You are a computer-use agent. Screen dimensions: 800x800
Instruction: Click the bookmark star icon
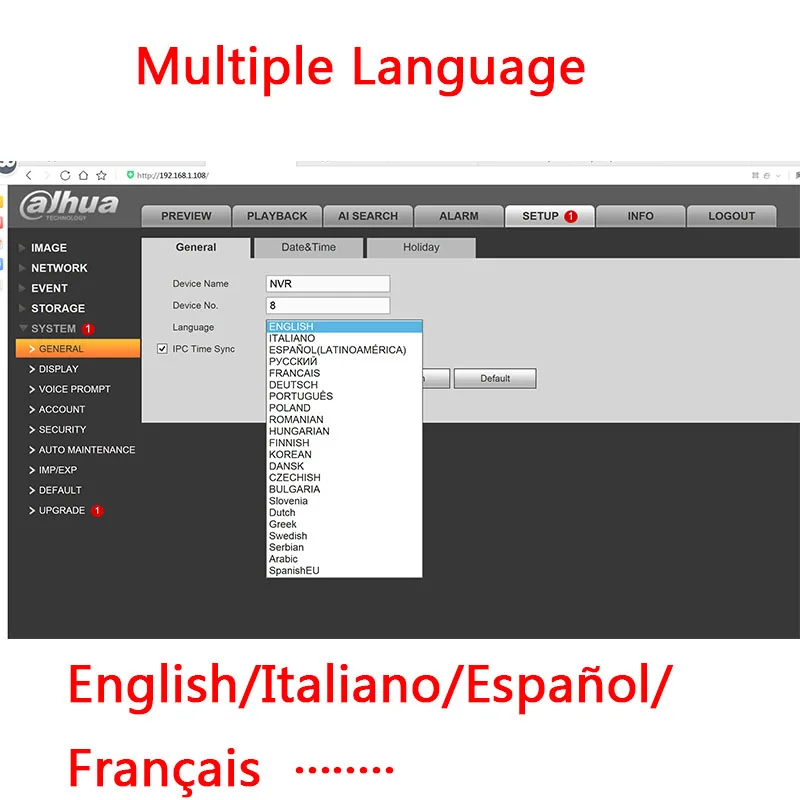pyautogui.click(x=102, y=176)
